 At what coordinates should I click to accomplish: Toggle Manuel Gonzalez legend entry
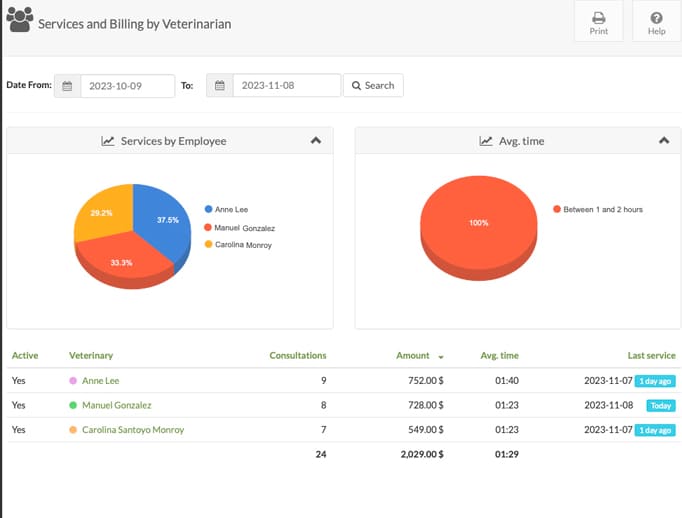[x=240, y=228]
